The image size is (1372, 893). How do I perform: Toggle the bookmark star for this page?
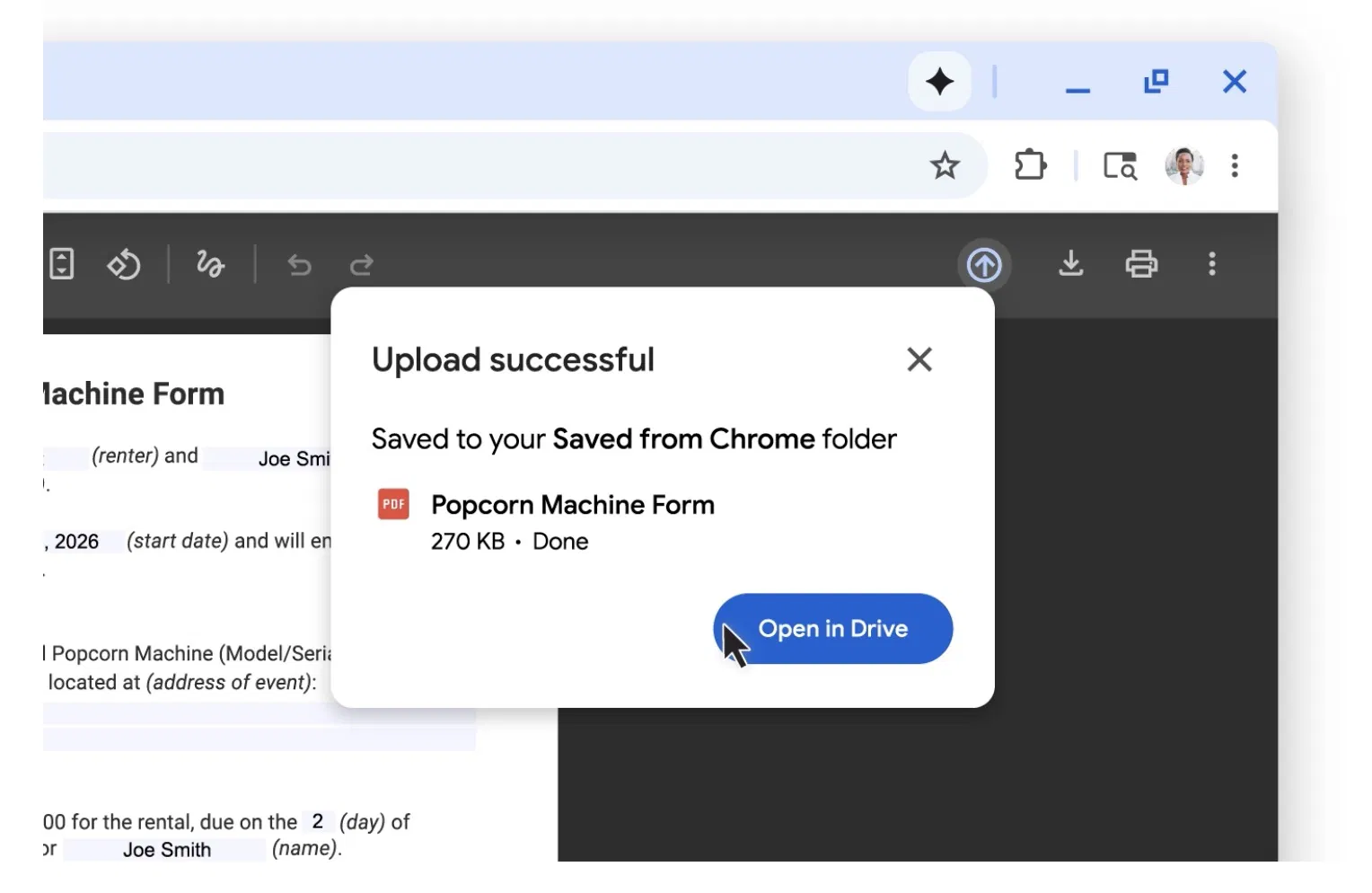point(945,165)
